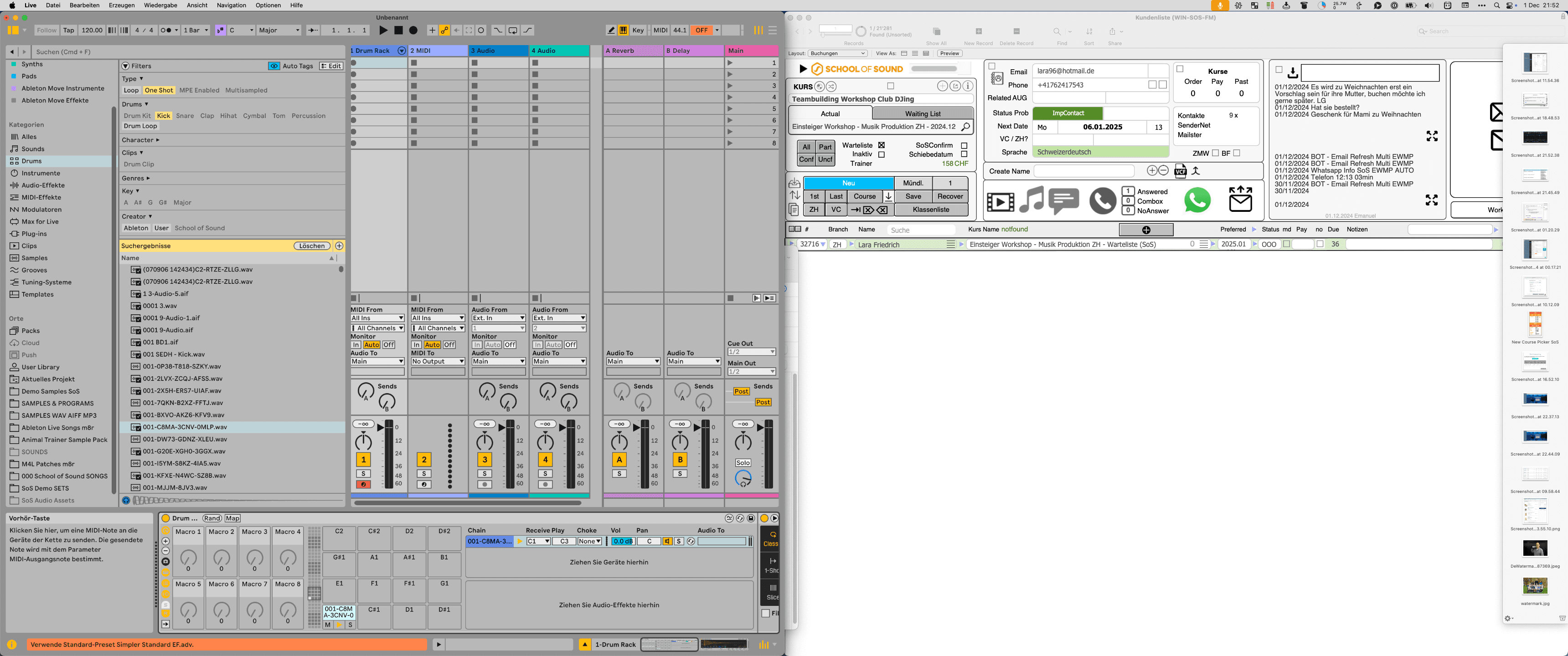Click the Ableton record button
Viewport: 1568px width, 656px height.
click(413, 30)
